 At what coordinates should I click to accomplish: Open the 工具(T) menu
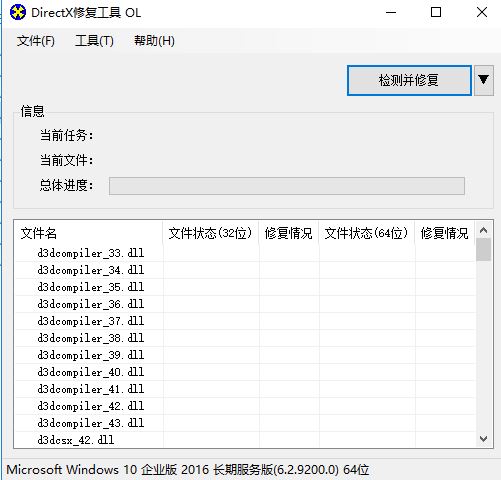(94, 41)
